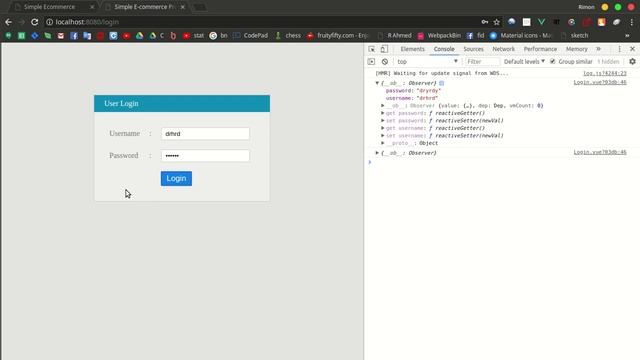Image resolution: width=640 pixels, height=360 pixels.
Task: Click the blue Login button
Action: tap(176, 178)
